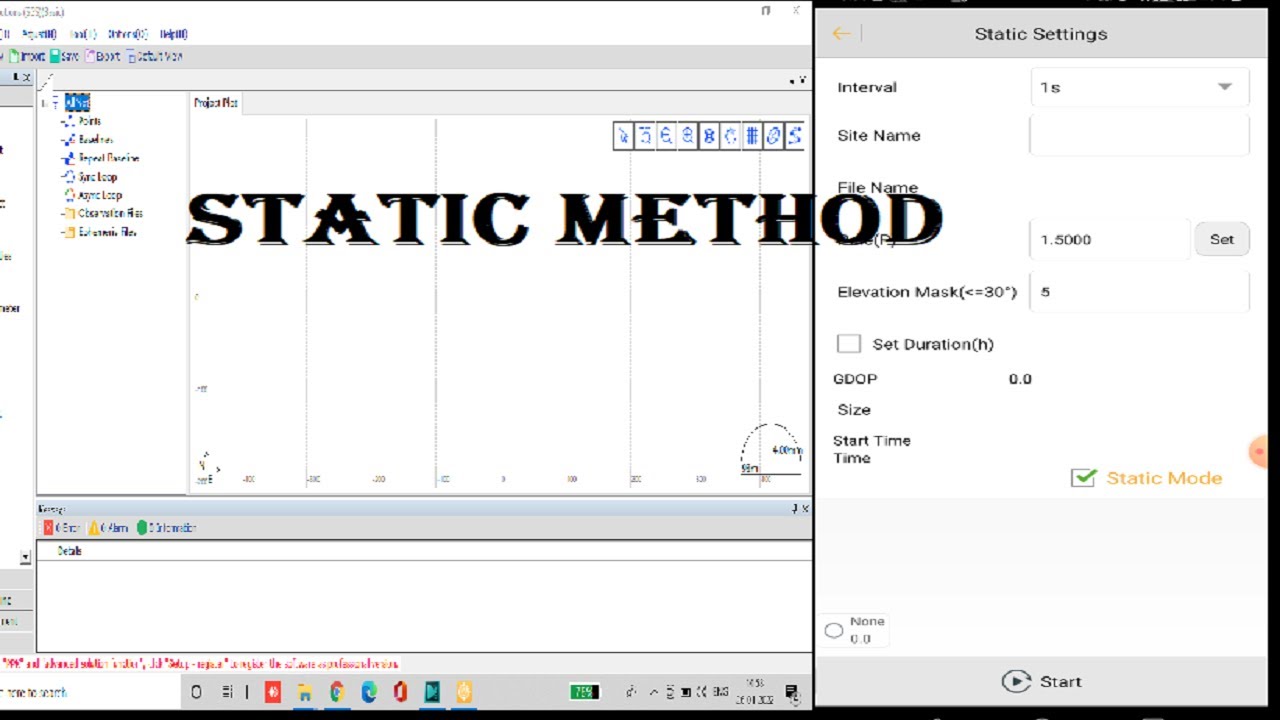Click the last plot toolbar icon beside ellipse

coord(795,136)
